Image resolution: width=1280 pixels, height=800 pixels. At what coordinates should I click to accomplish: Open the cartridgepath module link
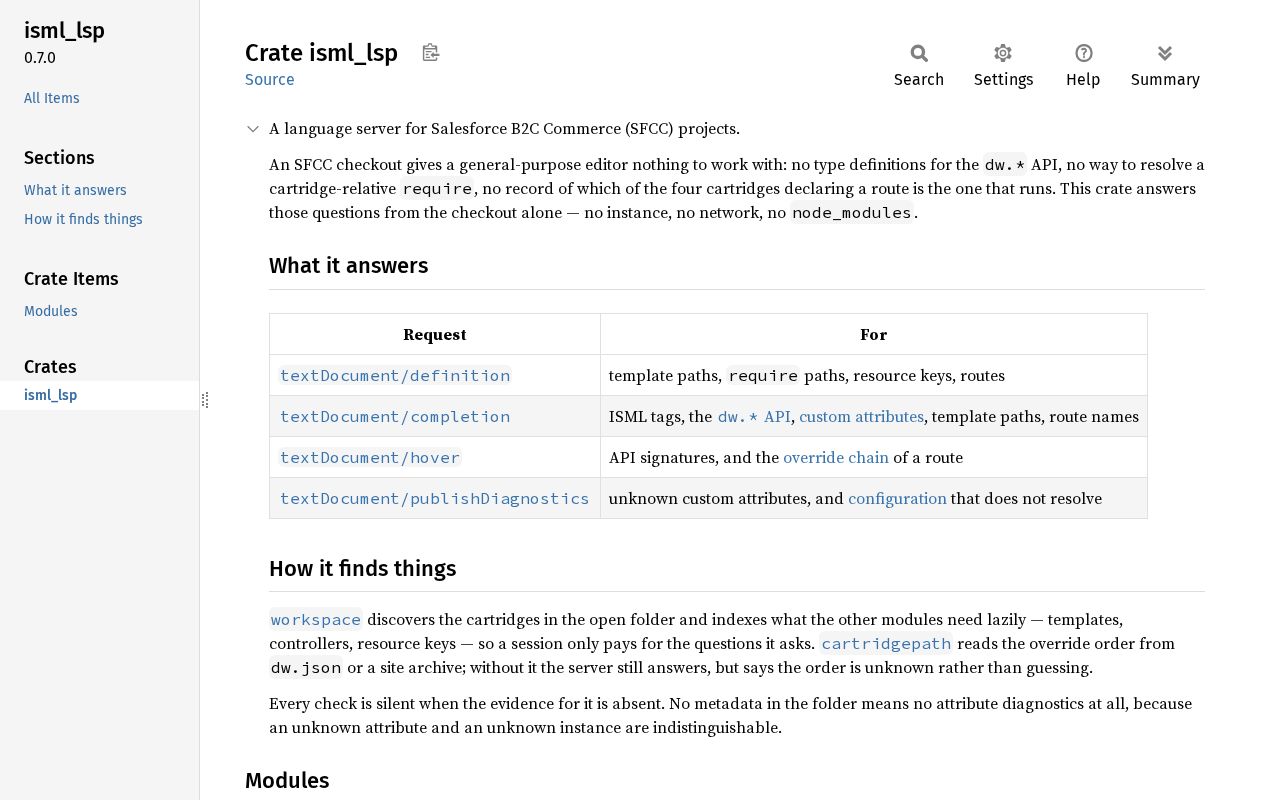coord(886,643)
